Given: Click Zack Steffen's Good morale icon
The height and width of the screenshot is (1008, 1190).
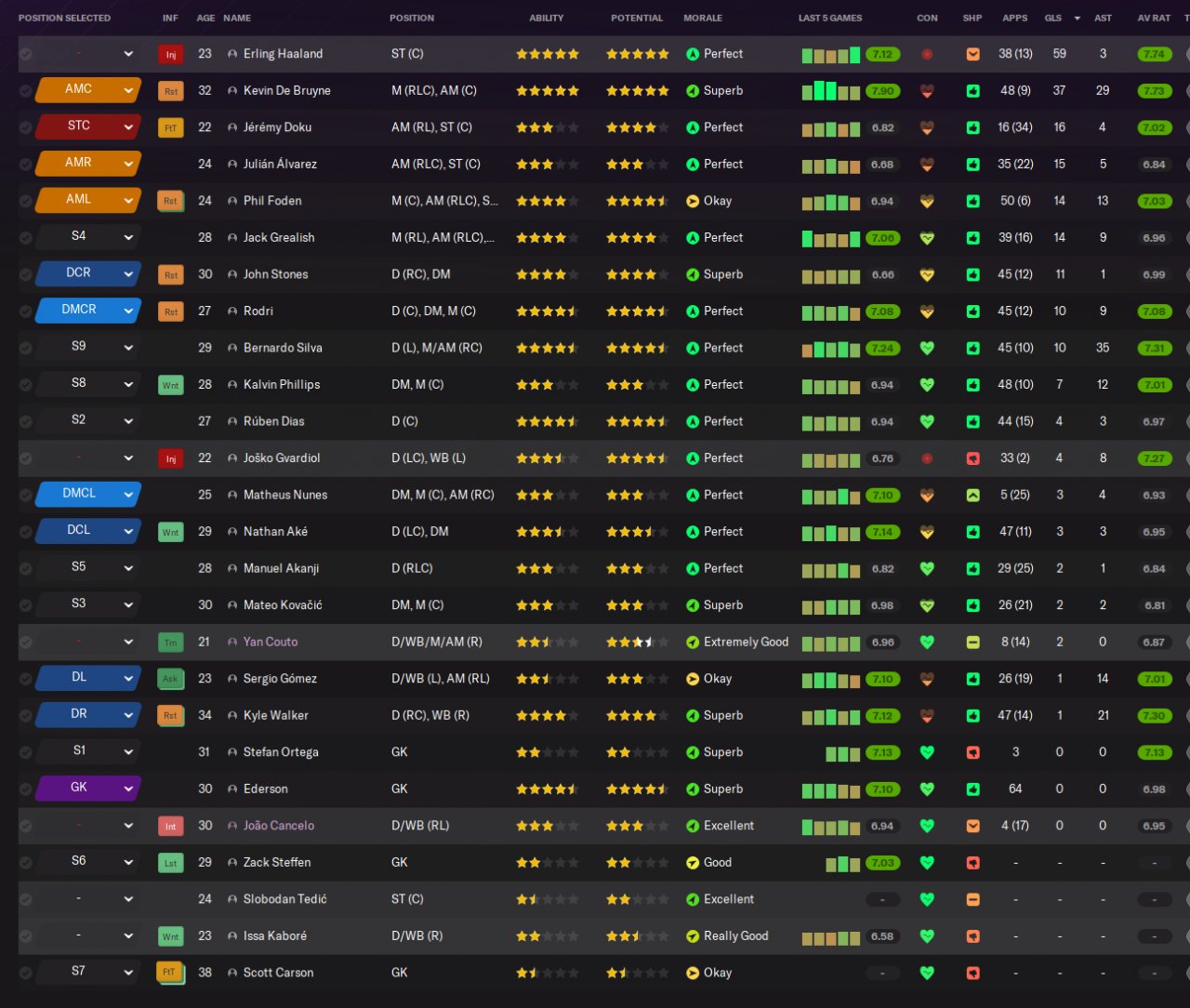Looking at the screenshot, I should [x=693, y=863].
